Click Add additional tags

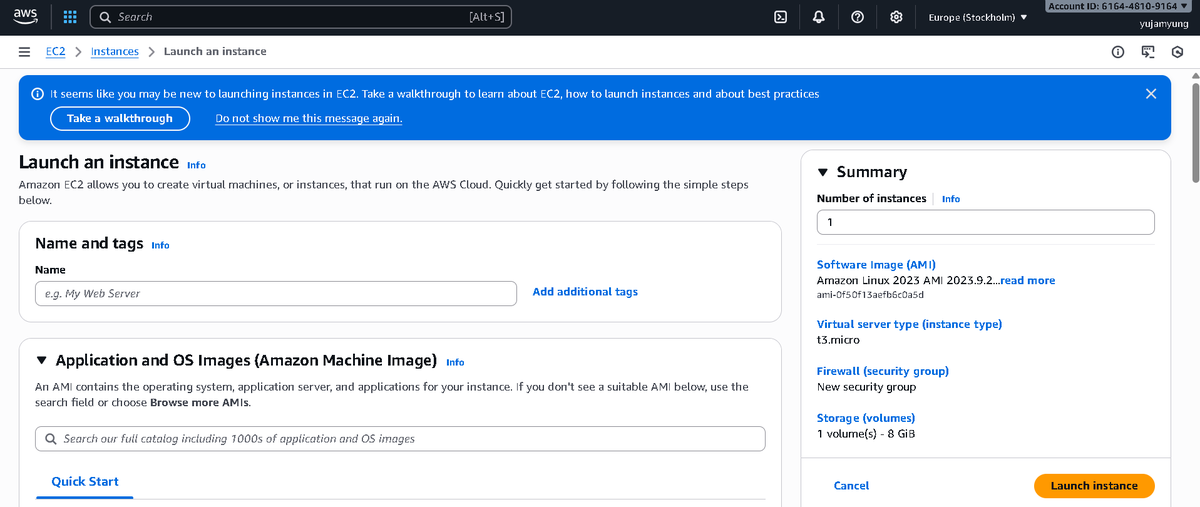[x=585, y=292]
